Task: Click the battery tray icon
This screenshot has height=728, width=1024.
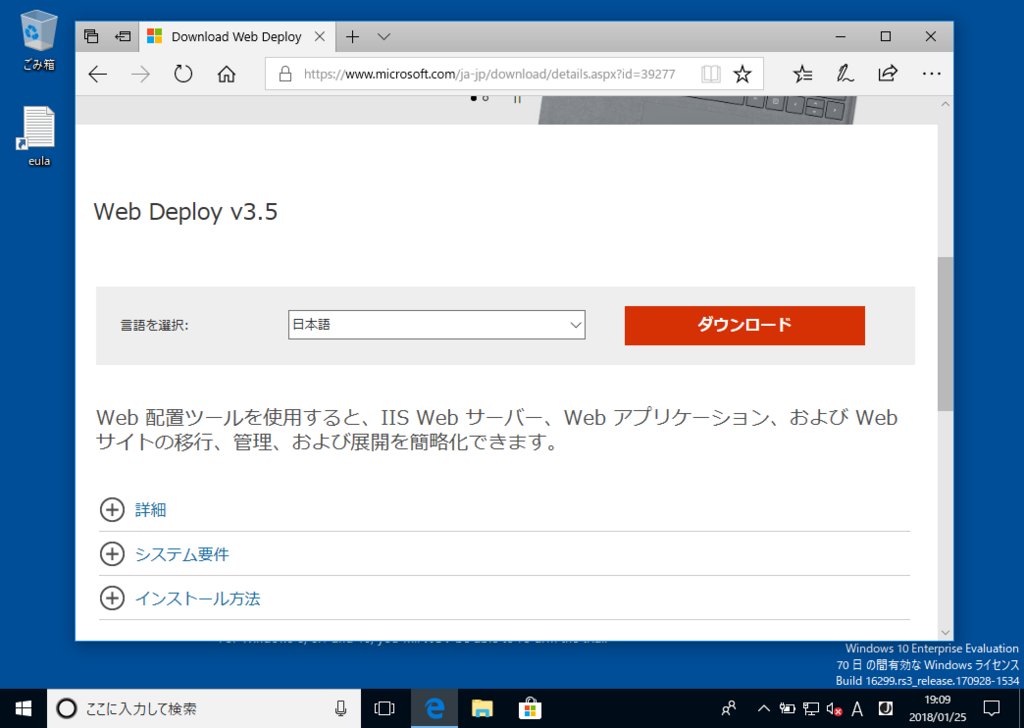Action: click(x=788, y=708)
